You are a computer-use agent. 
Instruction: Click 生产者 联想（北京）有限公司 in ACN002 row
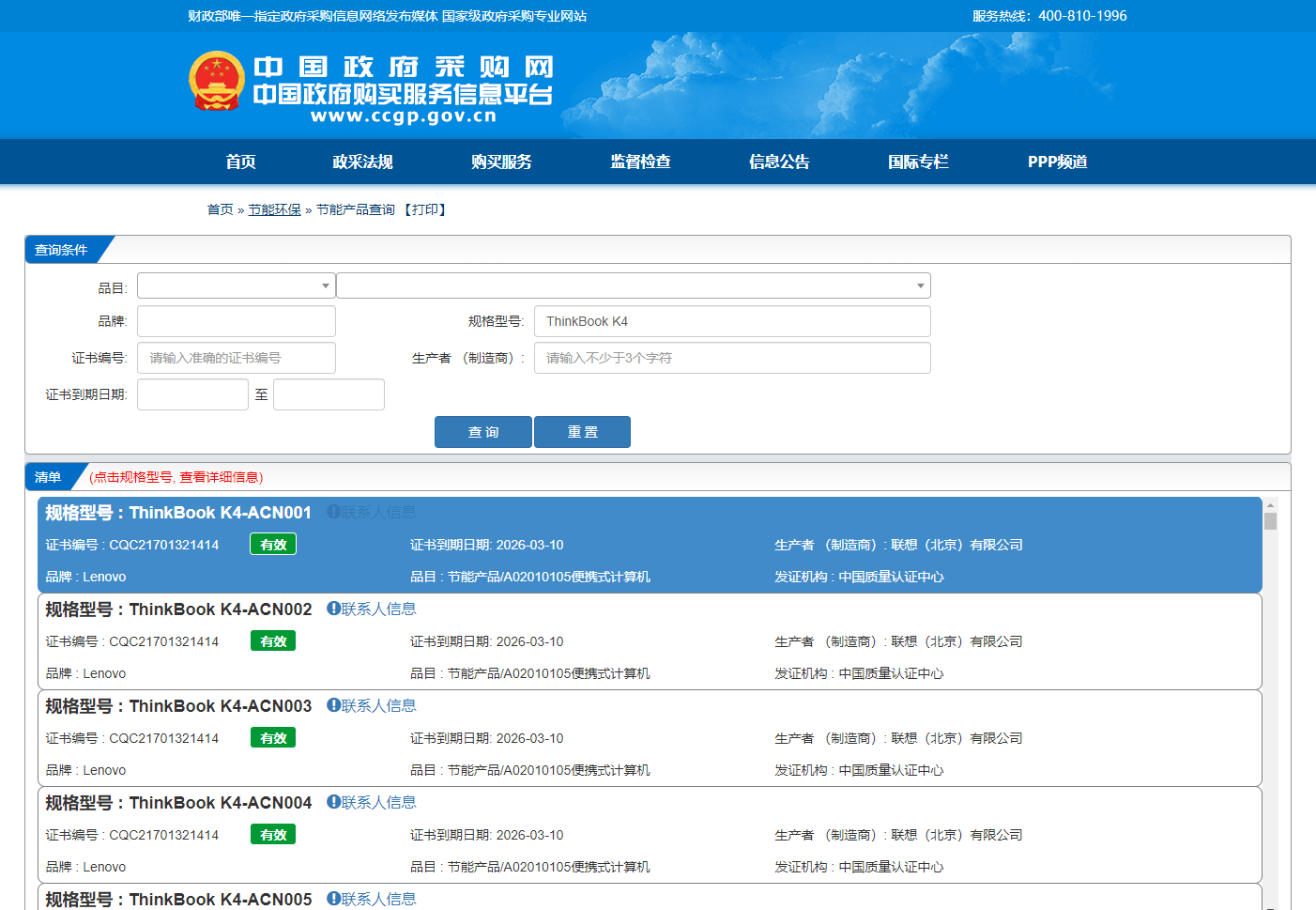click(x=898, y=641)
